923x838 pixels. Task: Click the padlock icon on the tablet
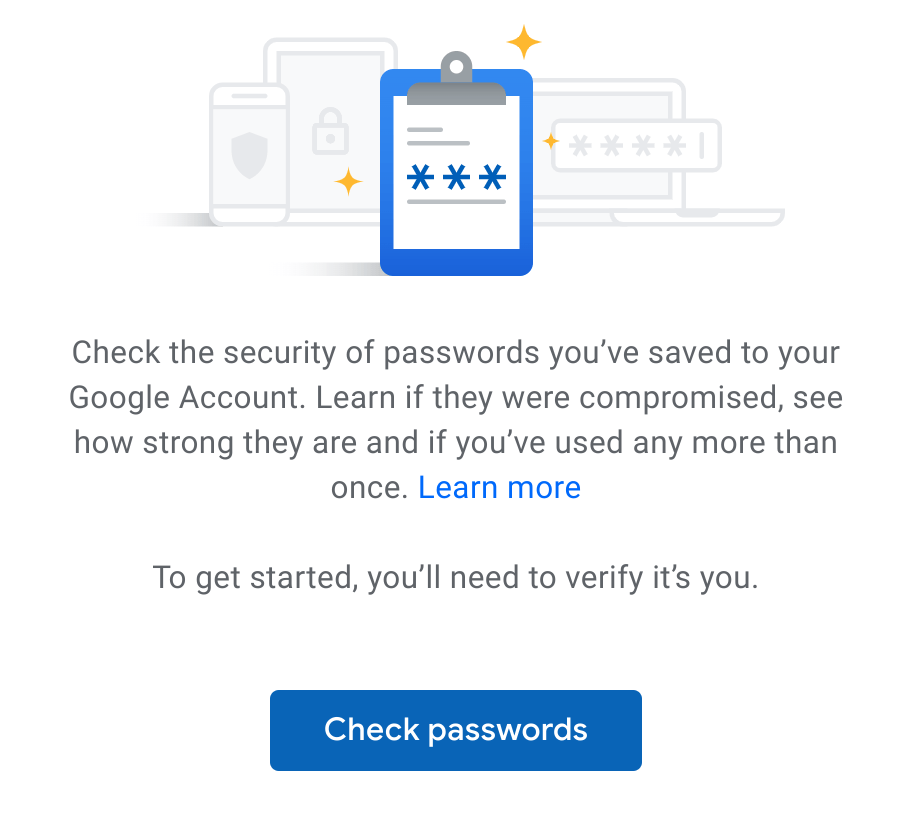click(330, 131)
